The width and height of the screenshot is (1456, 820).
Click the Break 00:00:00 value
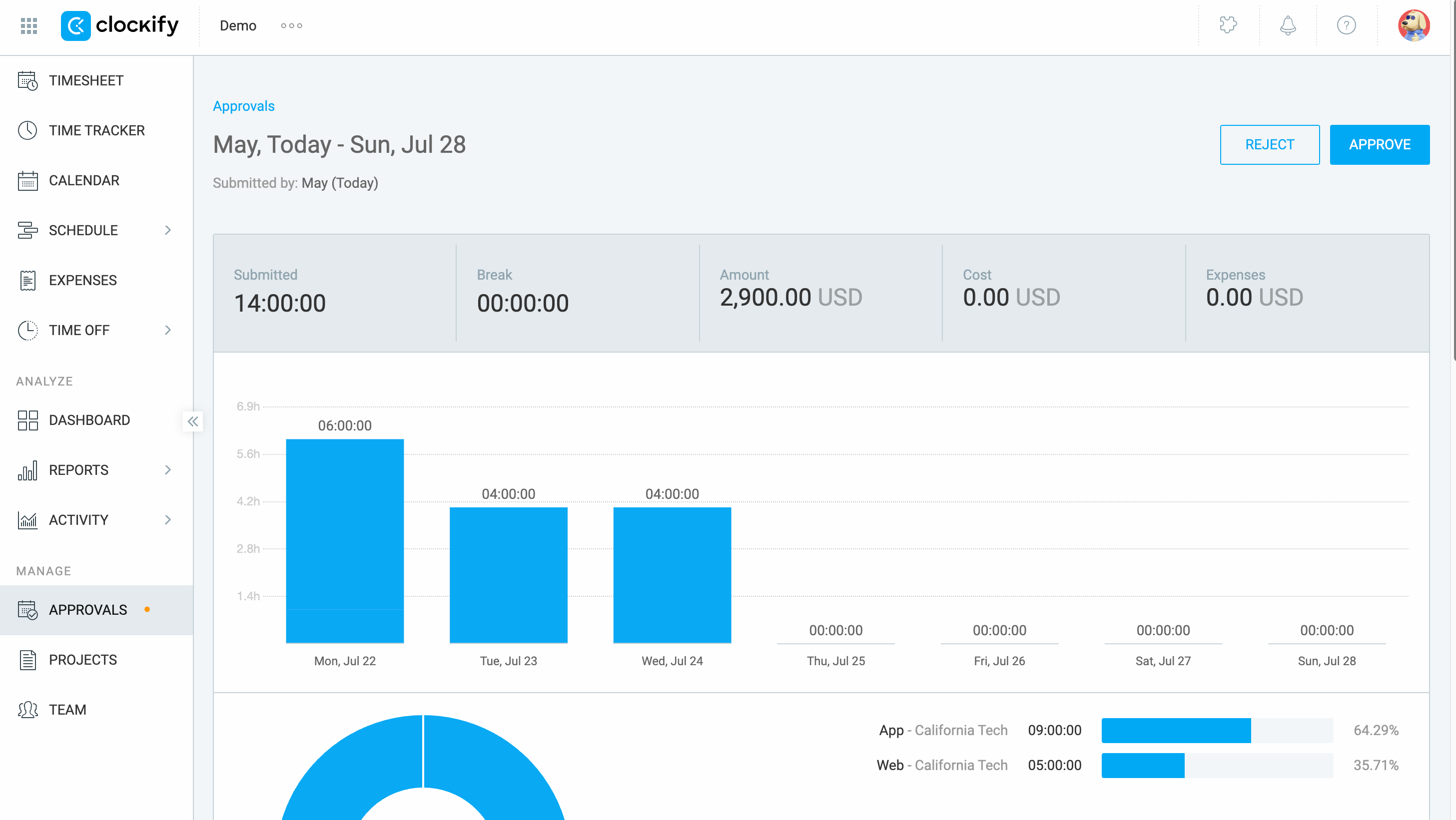(x=523, y=303)
